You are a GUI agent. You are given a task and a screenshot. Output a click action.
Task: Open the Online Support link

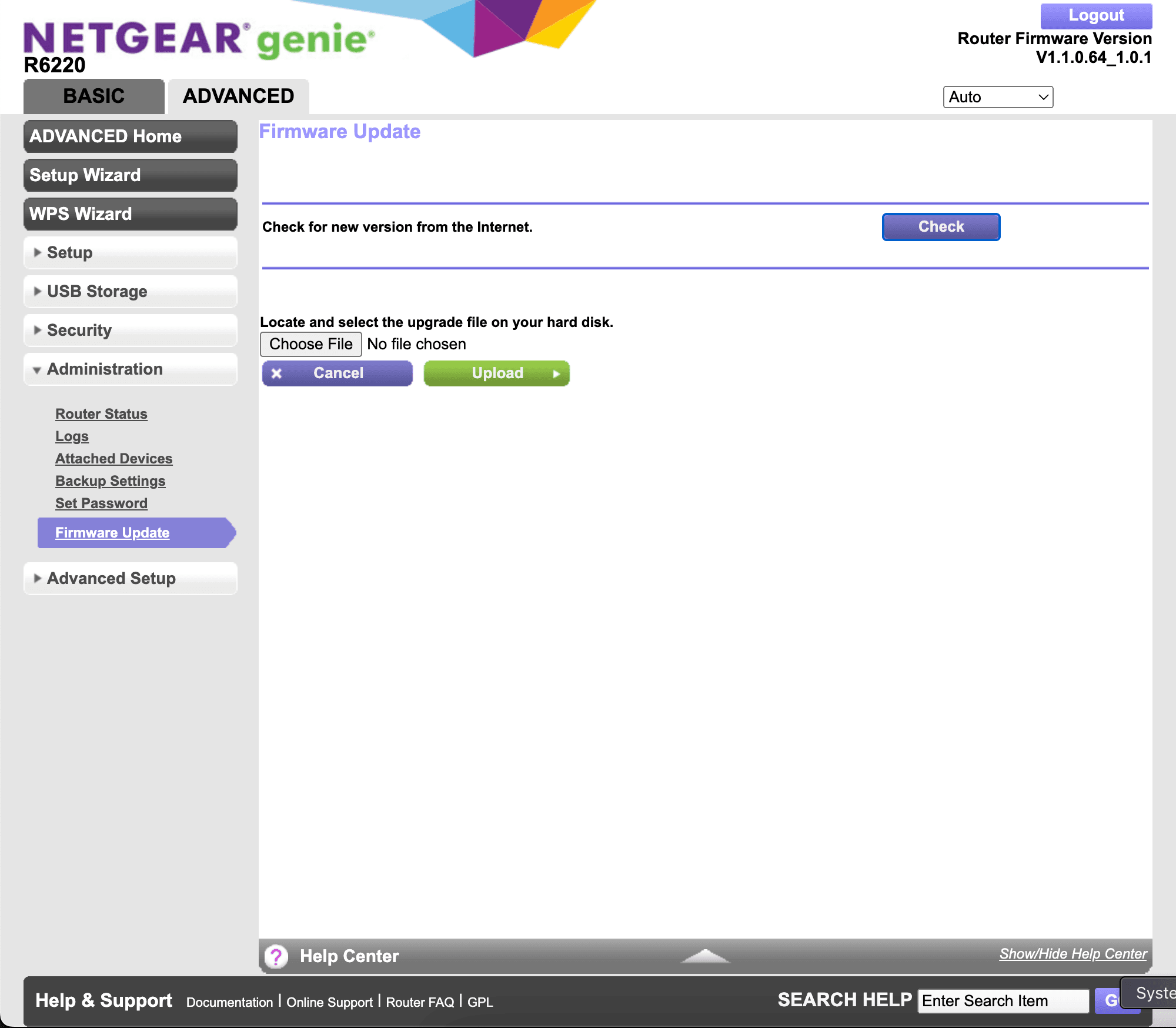[x=329, y=1002]
